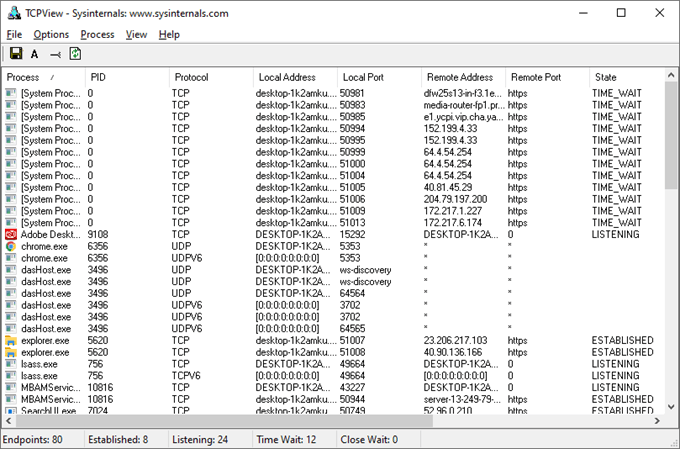Click remote address 40.90.136.166
This screenshot has height=449, width=680.
click(x=453, y=352)
